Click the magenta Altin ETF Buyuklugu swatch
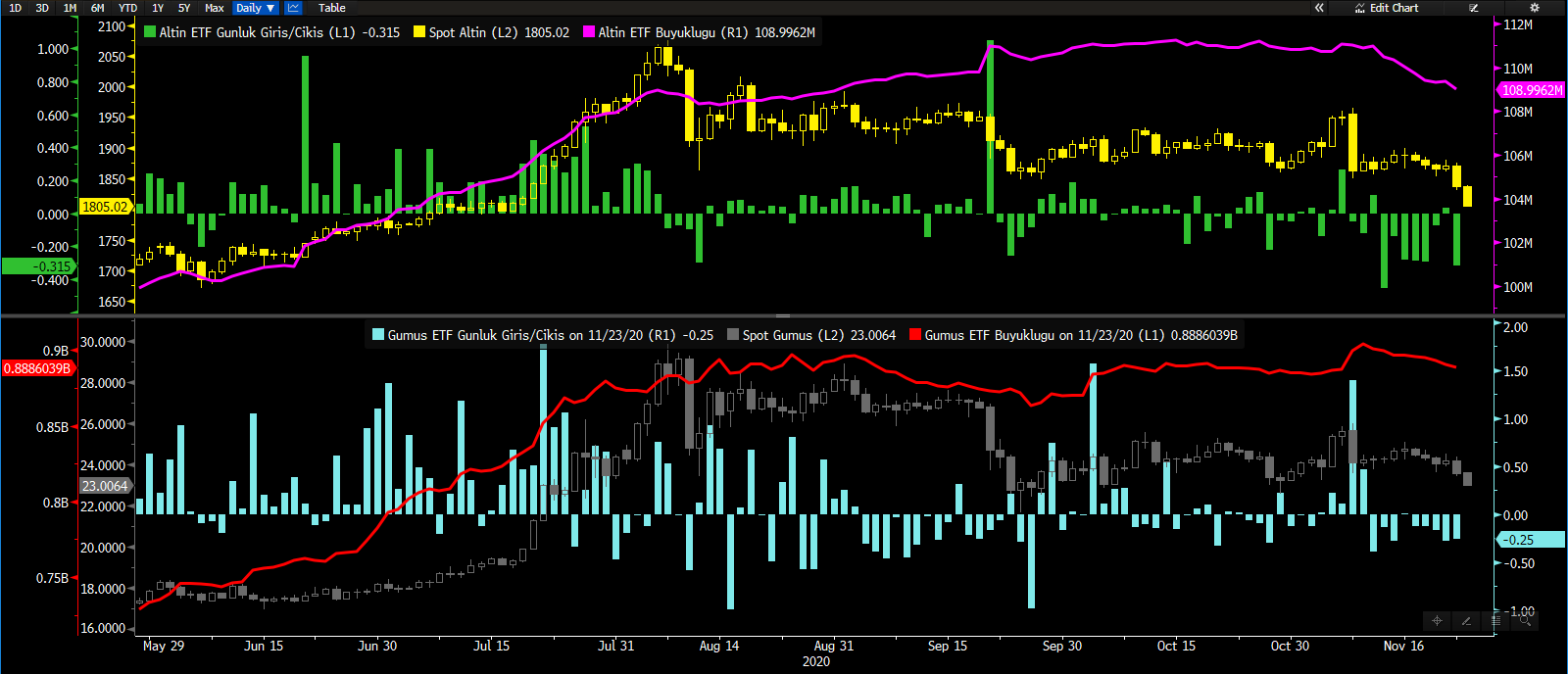The image size is (1568, 674). (589, 32)
